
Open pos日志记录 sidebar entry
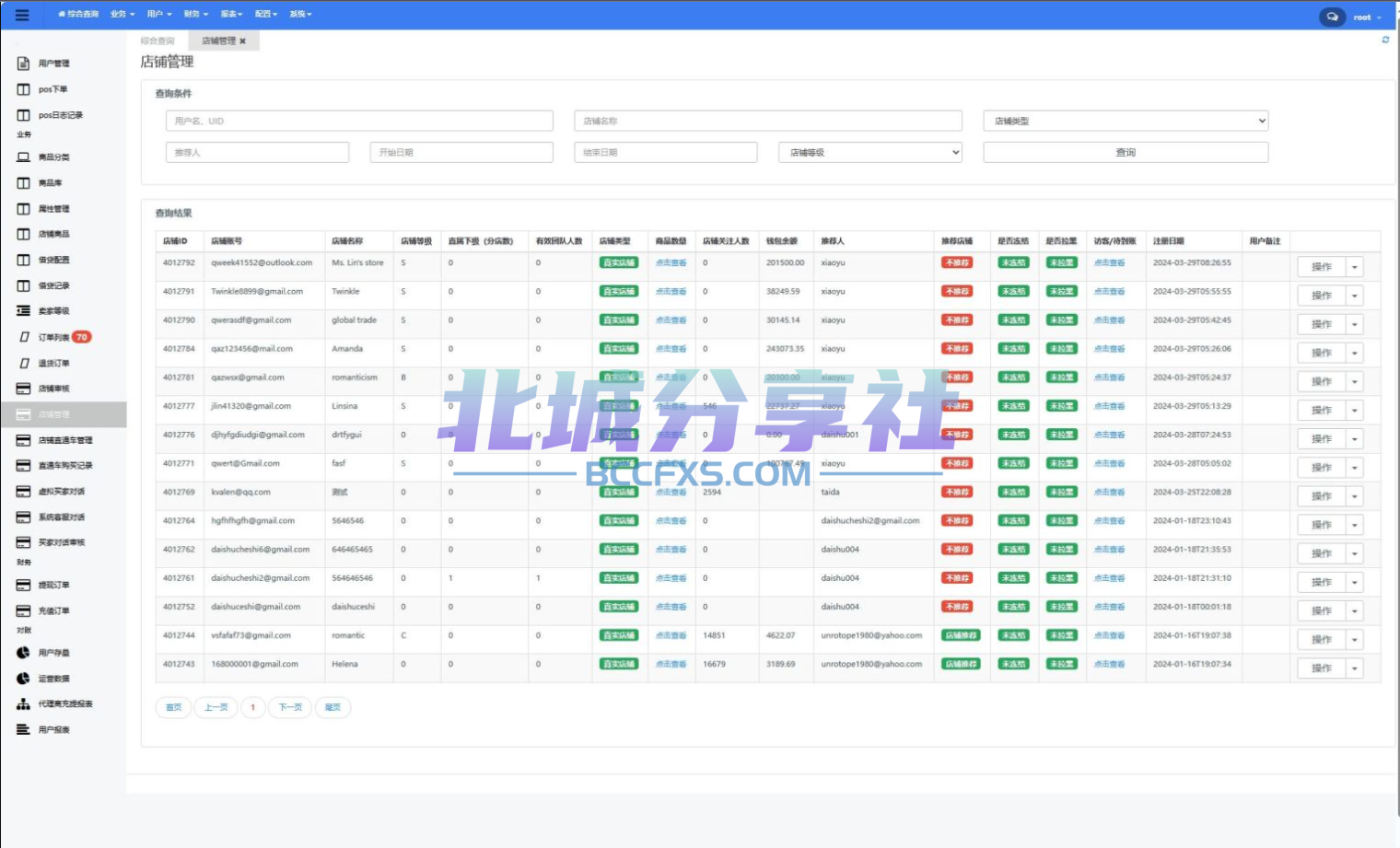pyautogui.click(x=60, y=115)
